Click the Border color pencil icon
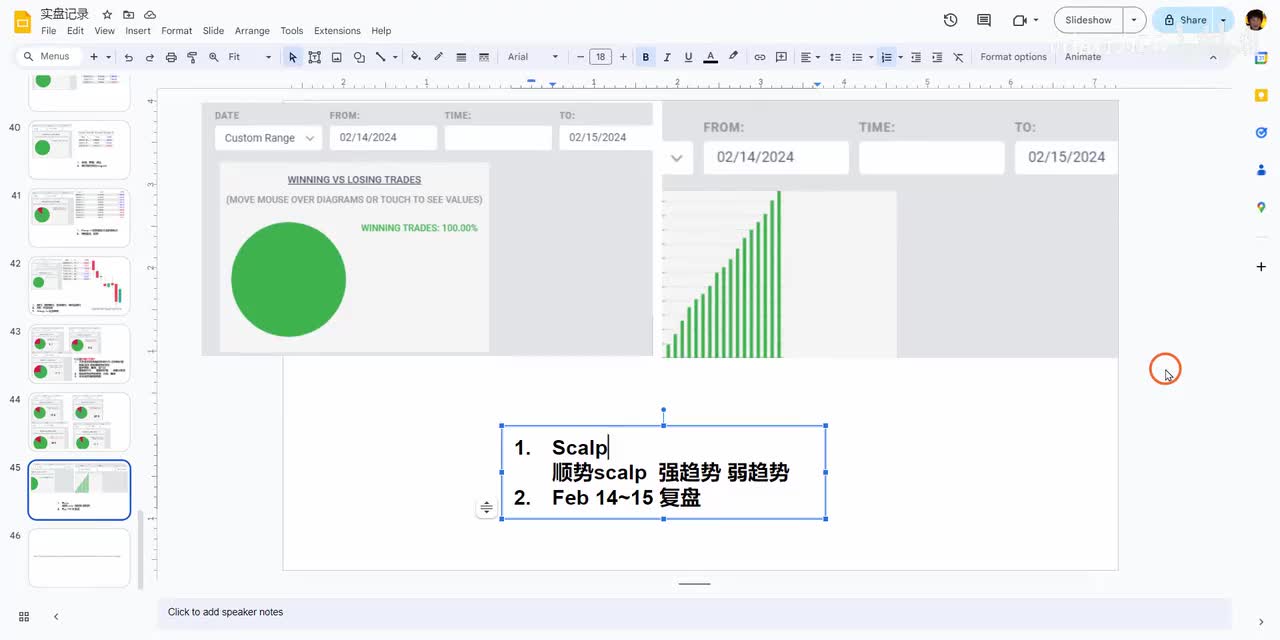Image resolution: width=1280 pixels, height=640 pixels. [x=438, y=57]
